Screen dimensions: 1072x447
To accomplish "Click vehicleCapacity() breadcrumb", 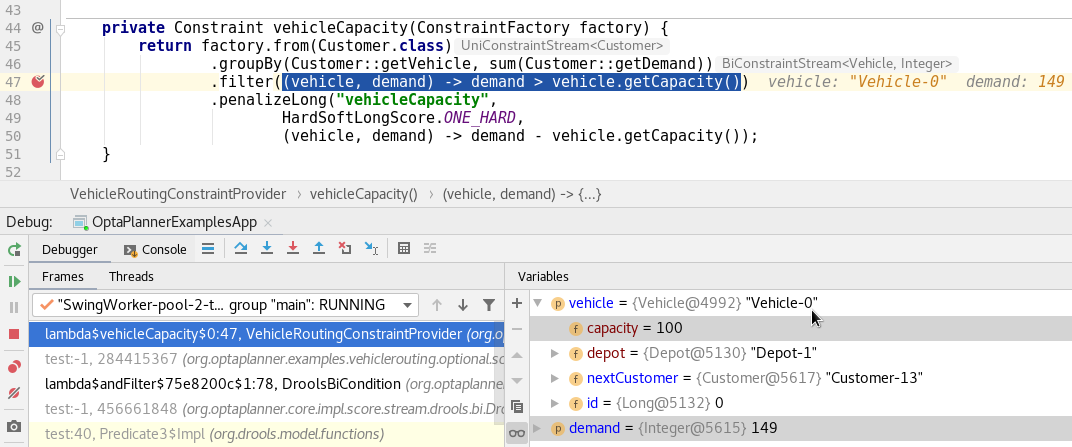I will [364, 194].
